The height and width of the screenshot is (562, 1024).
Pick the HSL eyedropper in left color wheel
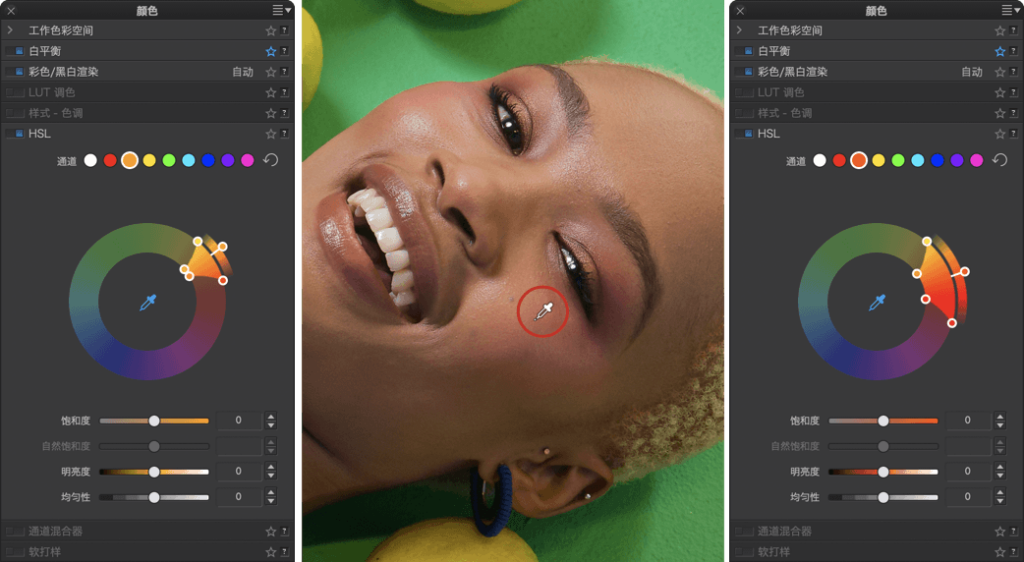coord(148,302)
